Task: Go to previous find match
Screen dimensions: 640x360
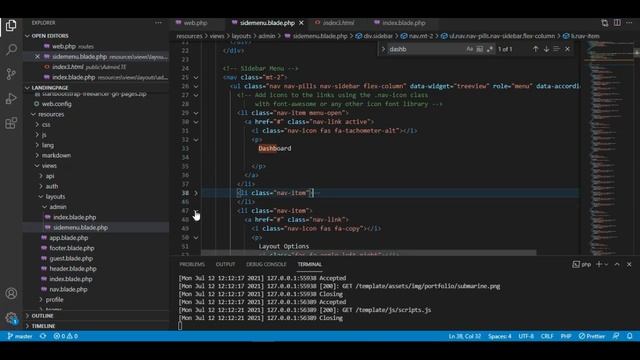Action: [x=535, y=49]
